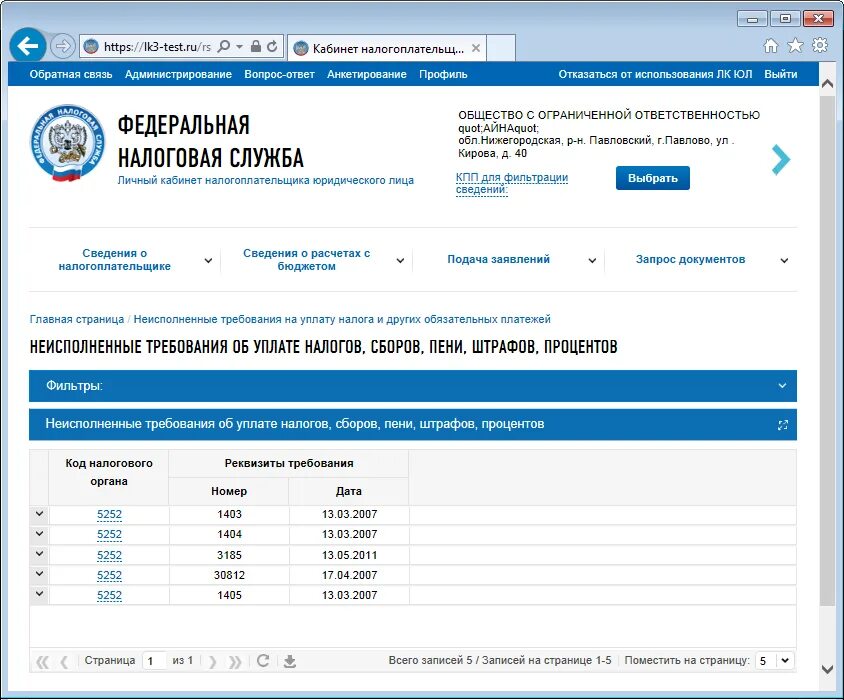
Task: Expand row with requirement number 3185
Action: pos(39,554)
